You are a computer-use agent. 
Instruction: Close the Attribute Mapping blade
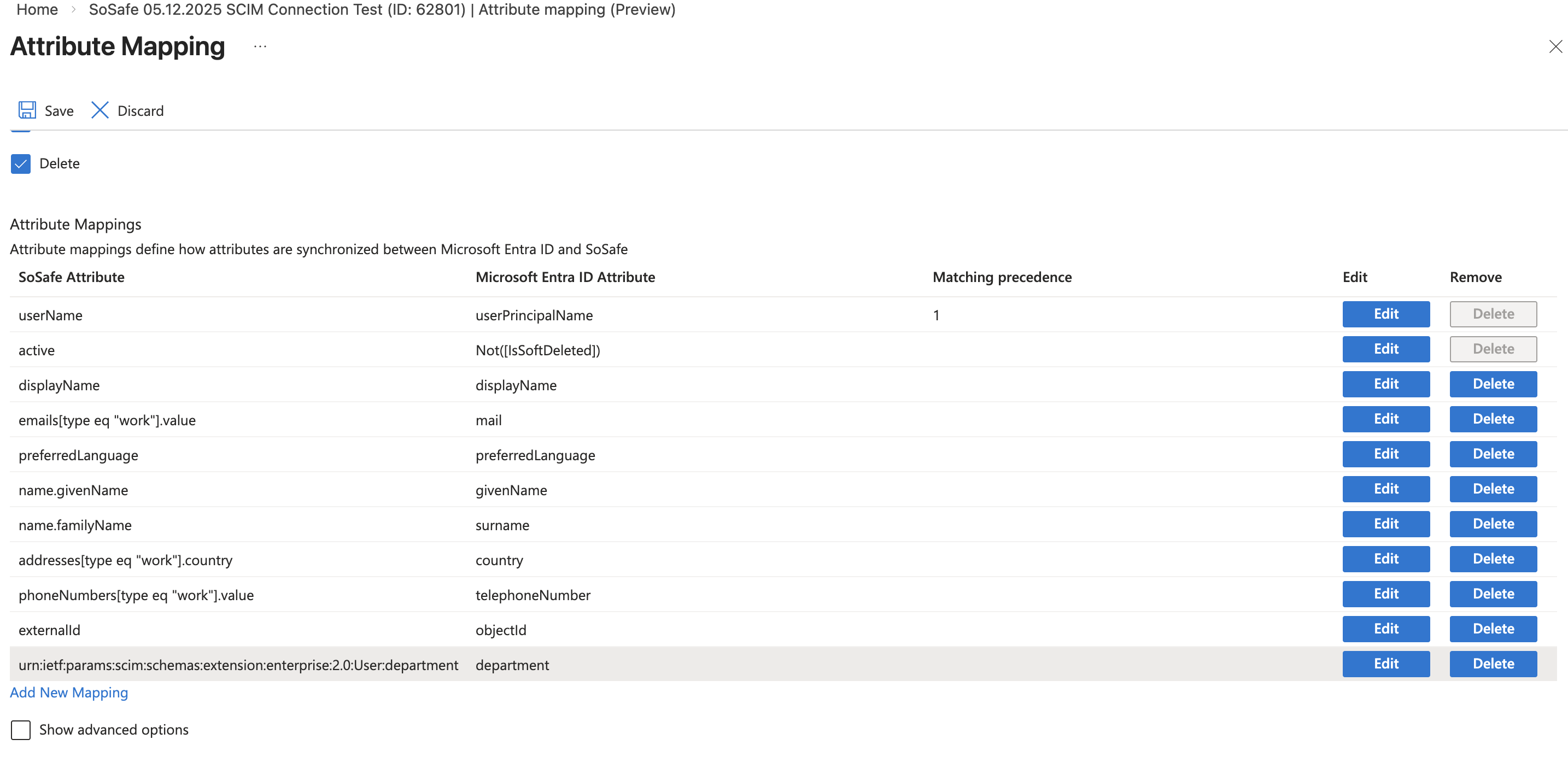pos(1555,47)
